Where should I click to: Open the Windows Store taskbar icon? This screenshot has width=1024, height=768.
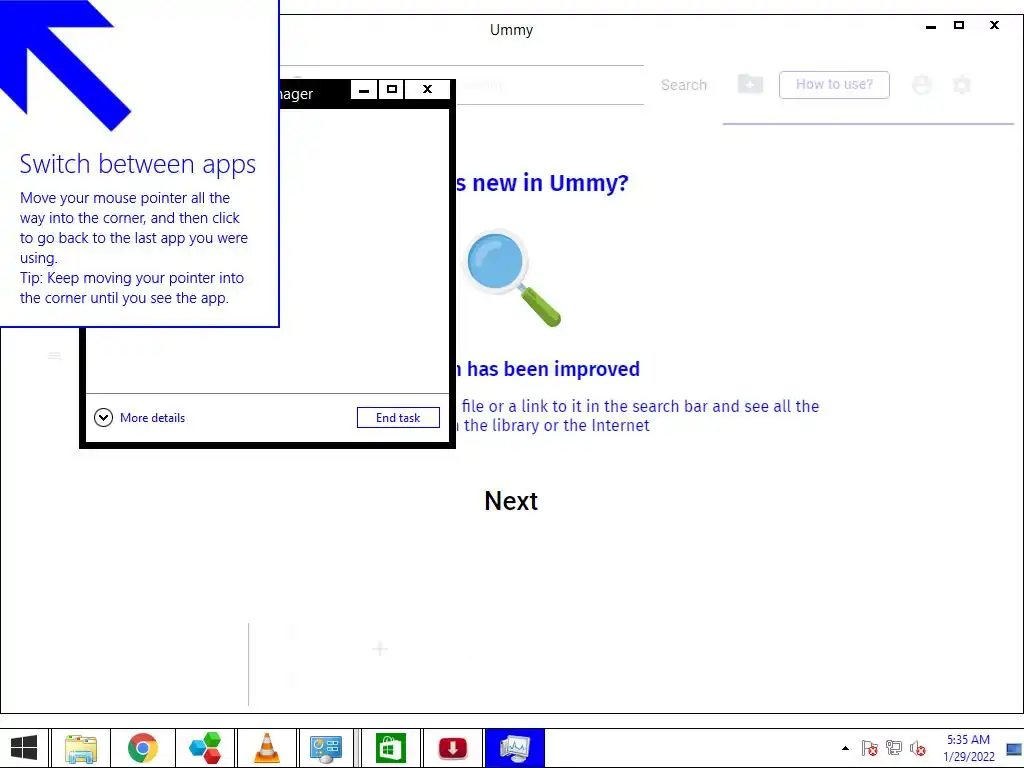(x=391, y=748)
